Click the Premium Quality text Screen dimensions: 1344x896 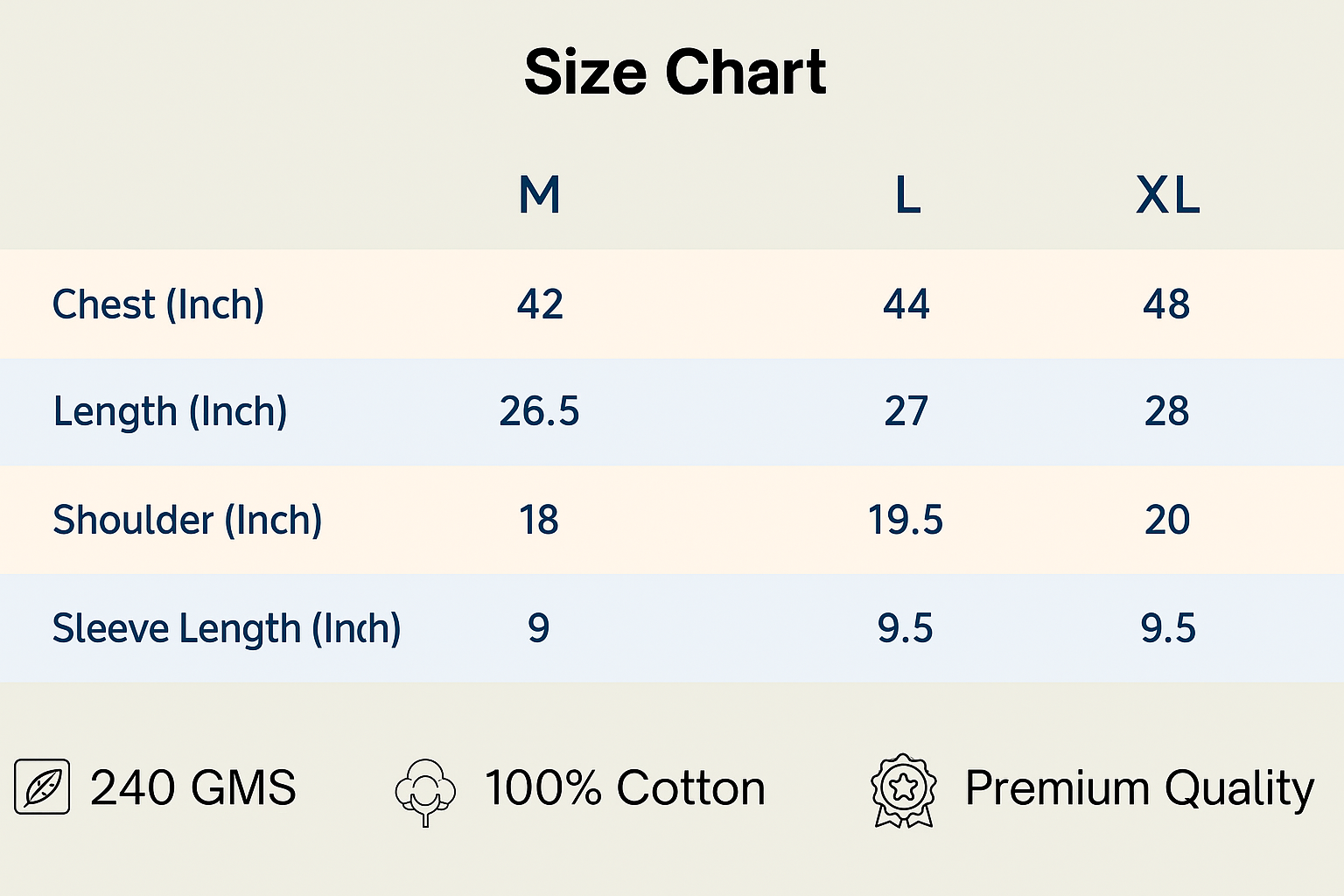point(1139,788)
